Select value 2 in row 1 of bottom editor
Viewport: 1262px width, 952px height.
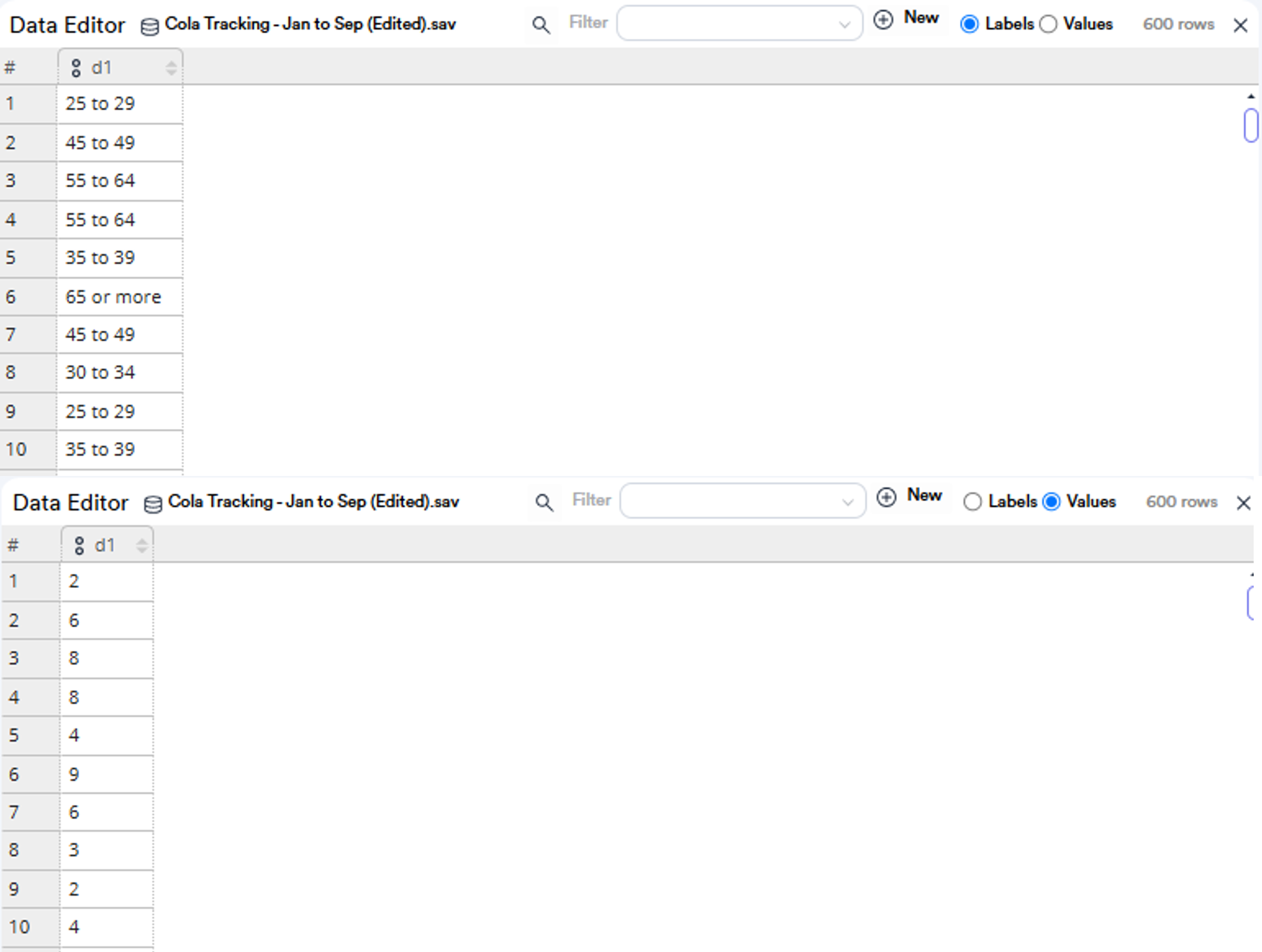pos(107,581)
